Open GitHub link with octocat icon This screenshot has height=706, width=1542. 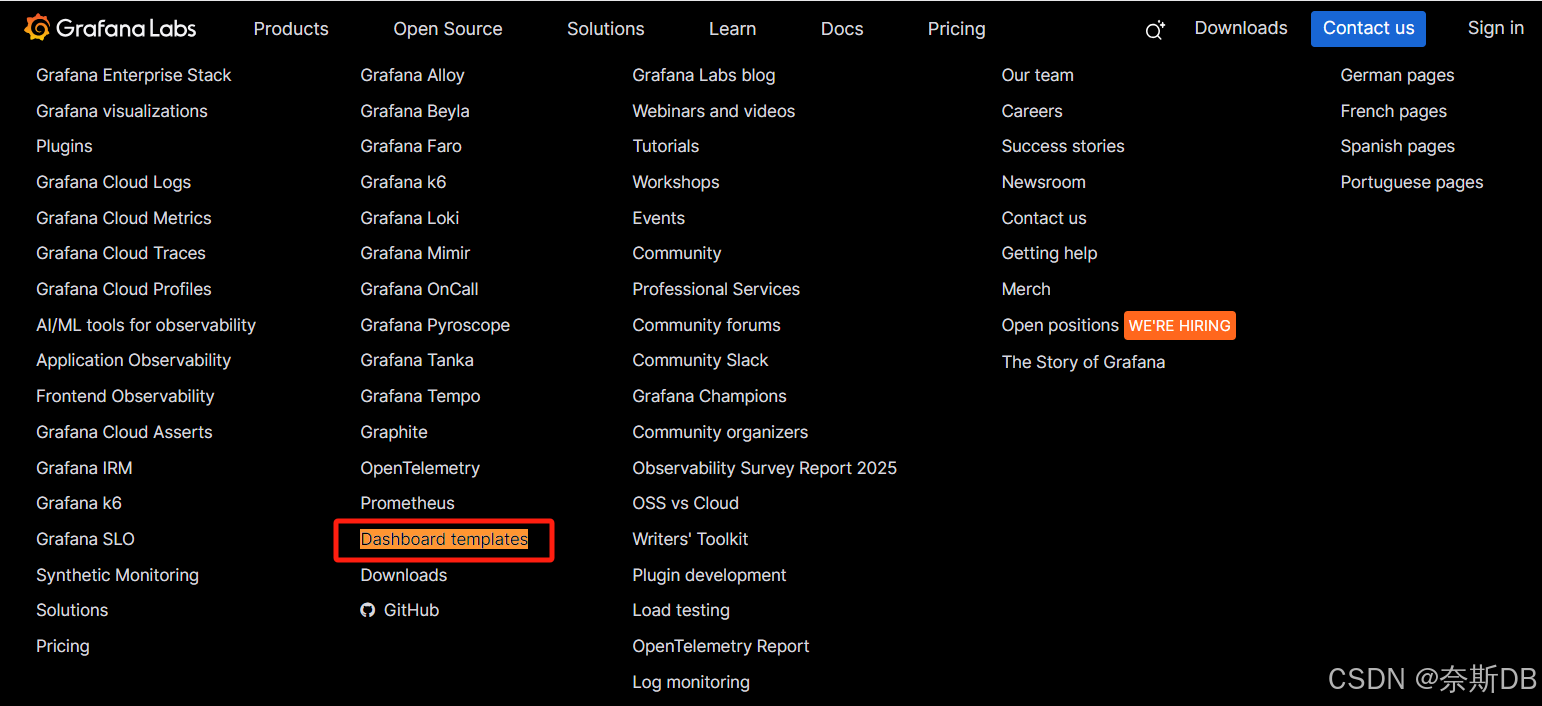400,610
